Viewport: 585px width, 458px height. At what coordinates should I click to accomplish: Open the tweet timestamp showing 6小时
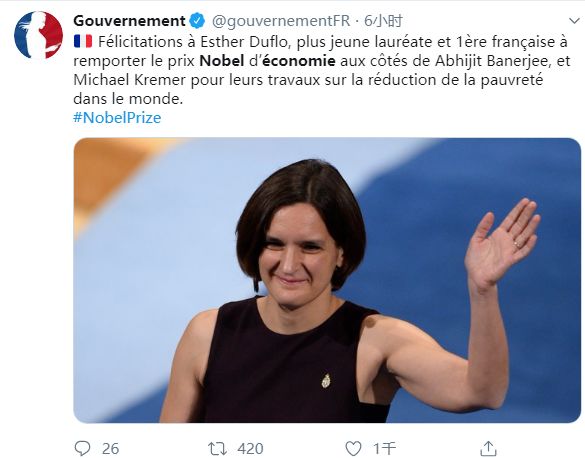tap(383, 21)
